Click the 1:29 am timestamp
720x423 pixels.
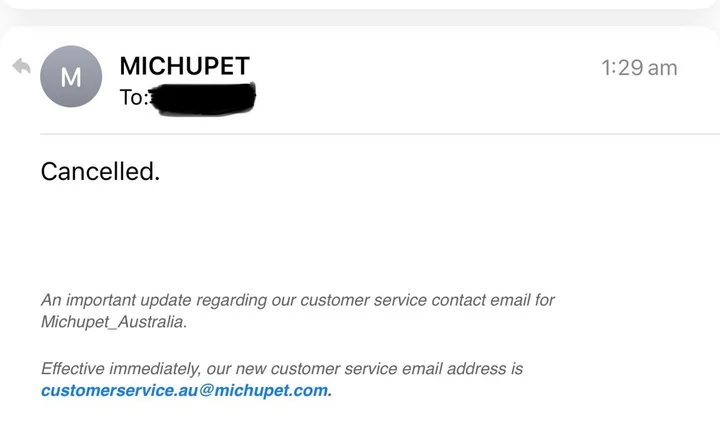639,68
